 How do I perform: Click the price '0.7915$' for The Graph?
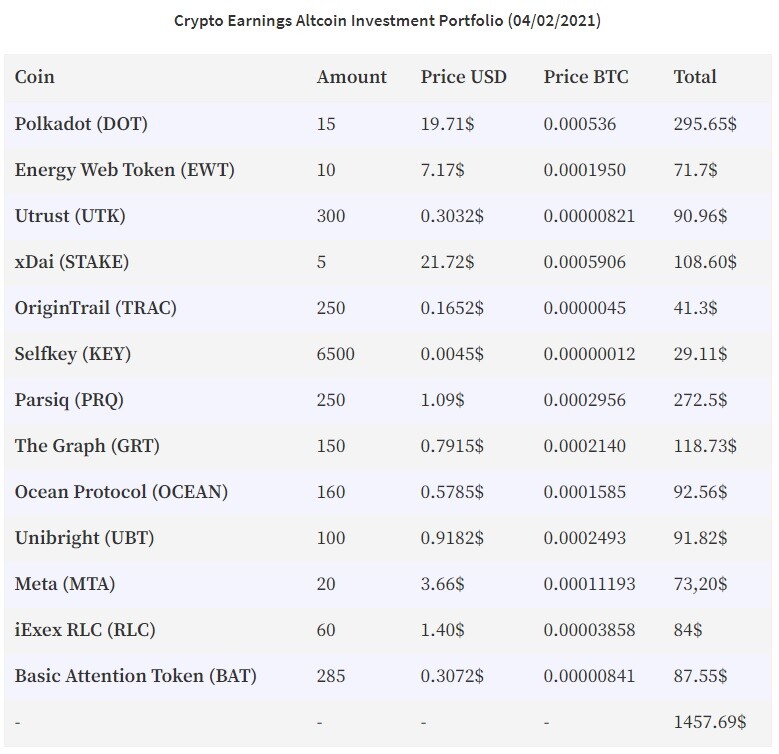[x=452, y=446]
